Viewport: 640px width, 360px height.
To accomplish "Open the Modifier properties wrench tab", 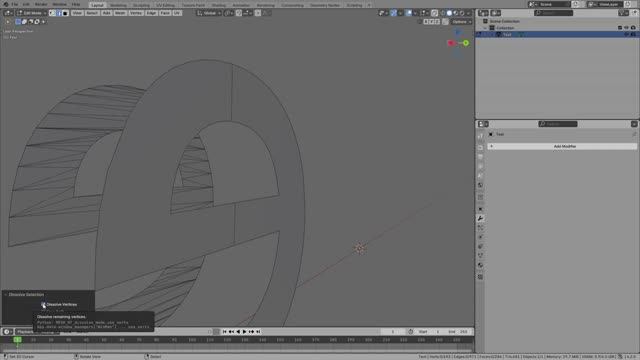I will [x=480, y=218].
